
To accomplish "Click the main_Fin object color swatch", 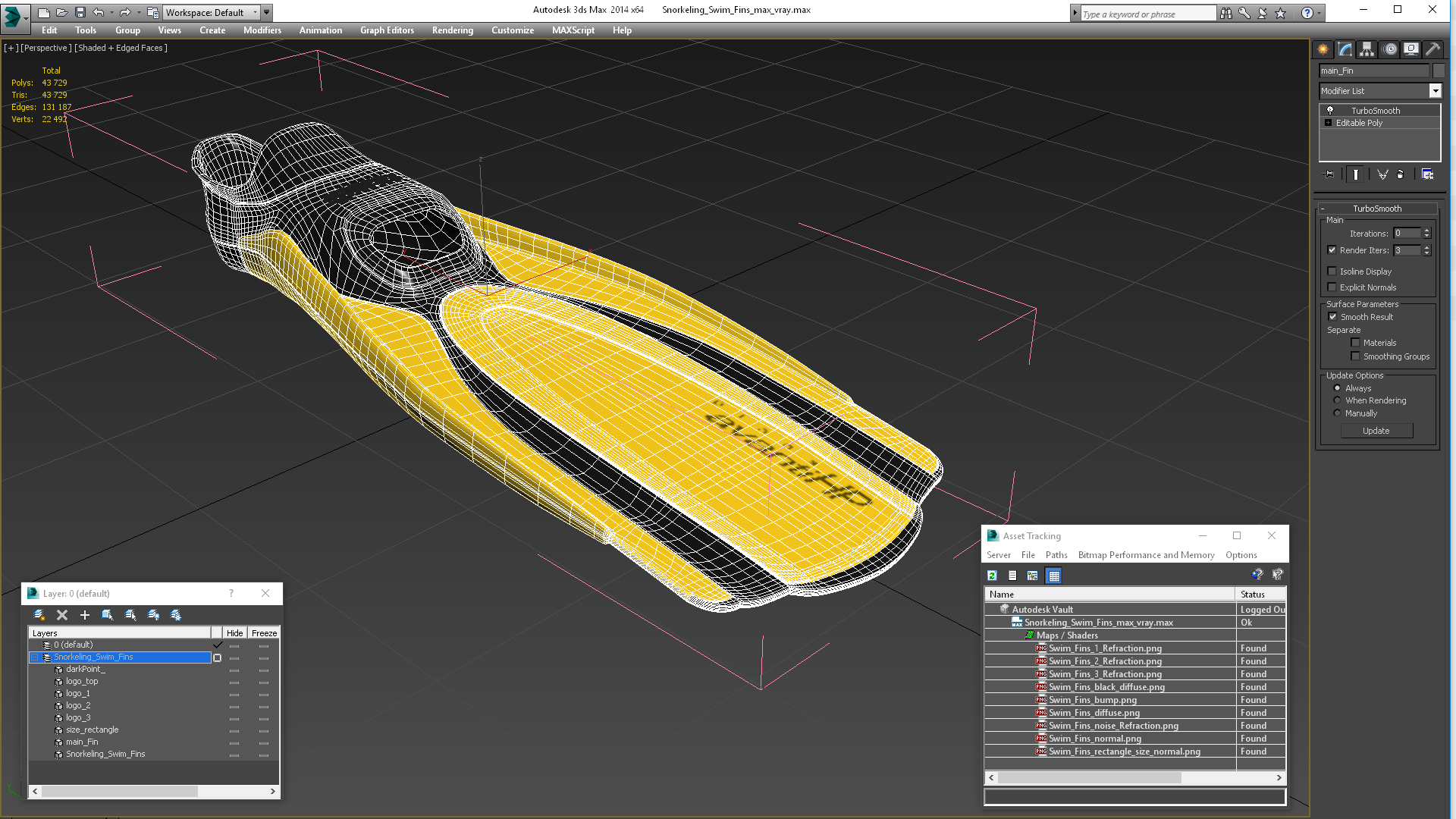I will coord(1438,71).
